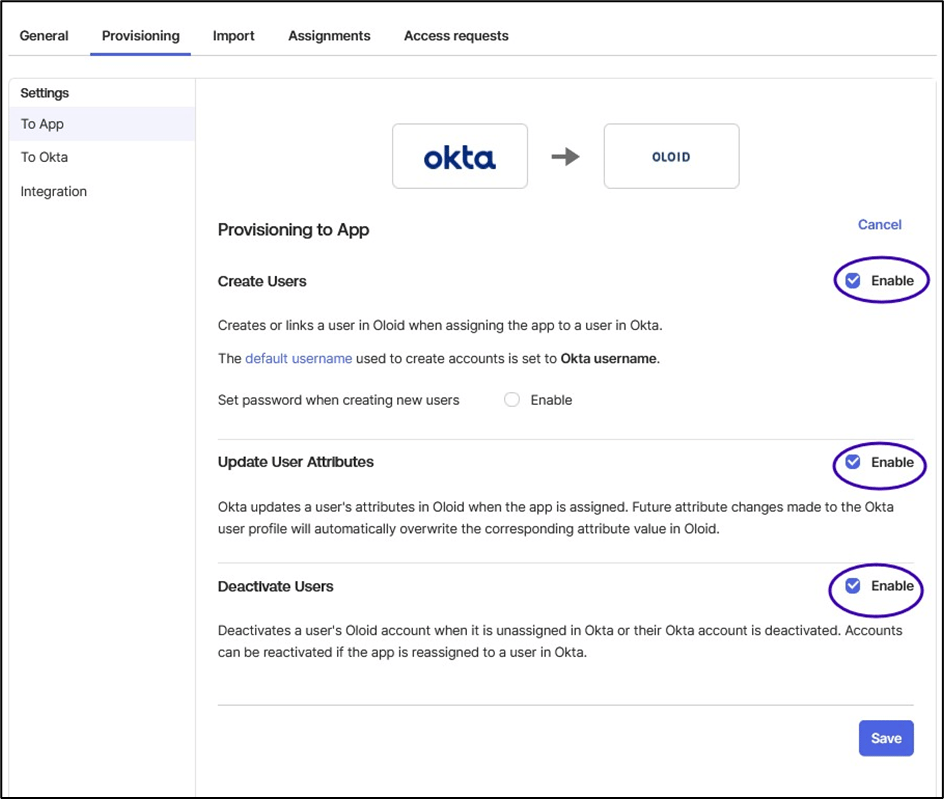Image resolution: width=944 pixels, height=799 pixels.
Task: Toggle the Create Users Enable checkbox
Action: pos(853,281)
